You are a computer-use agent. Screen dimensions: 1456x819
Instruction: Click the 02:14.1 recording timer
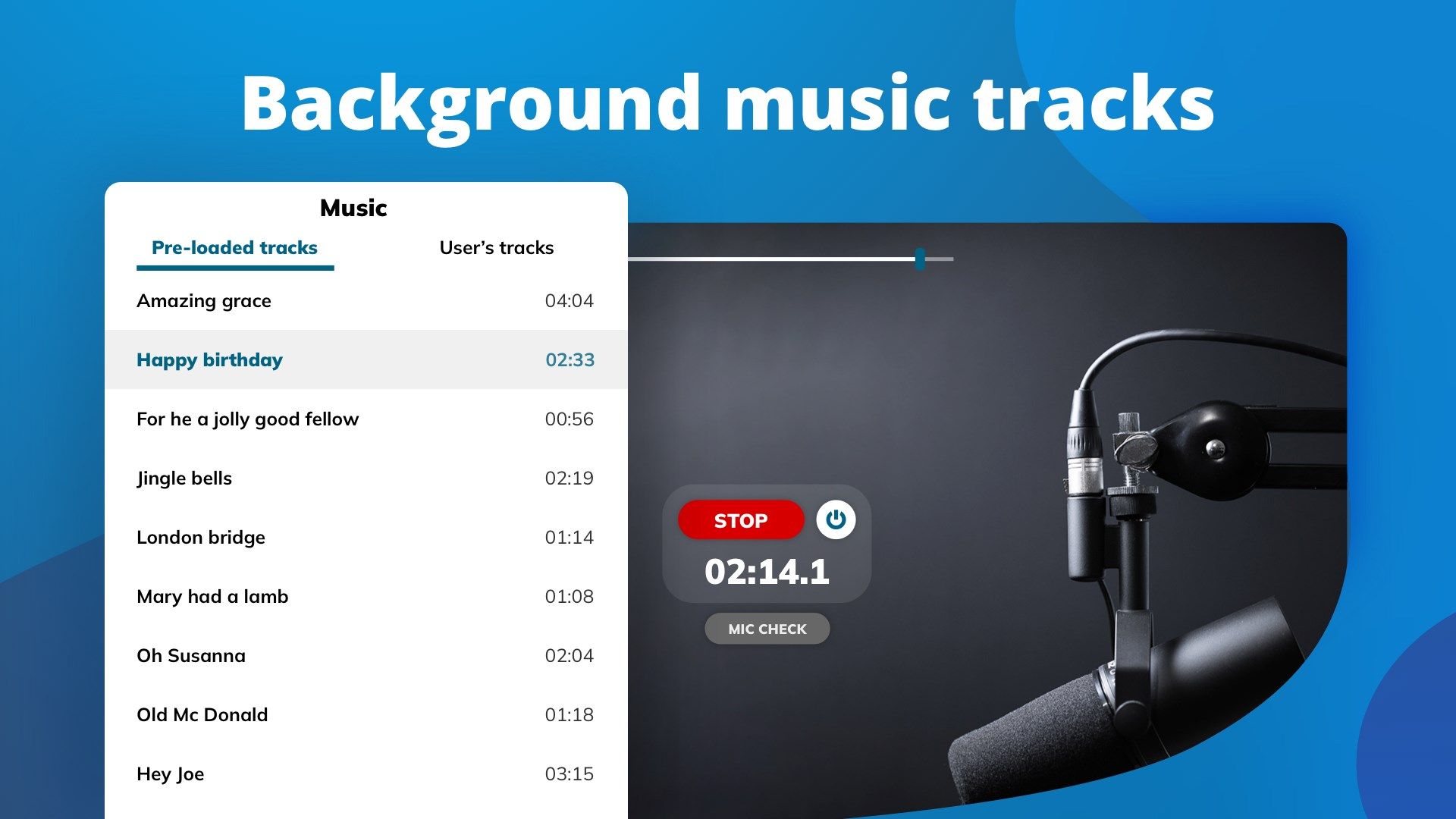[767, 572]
